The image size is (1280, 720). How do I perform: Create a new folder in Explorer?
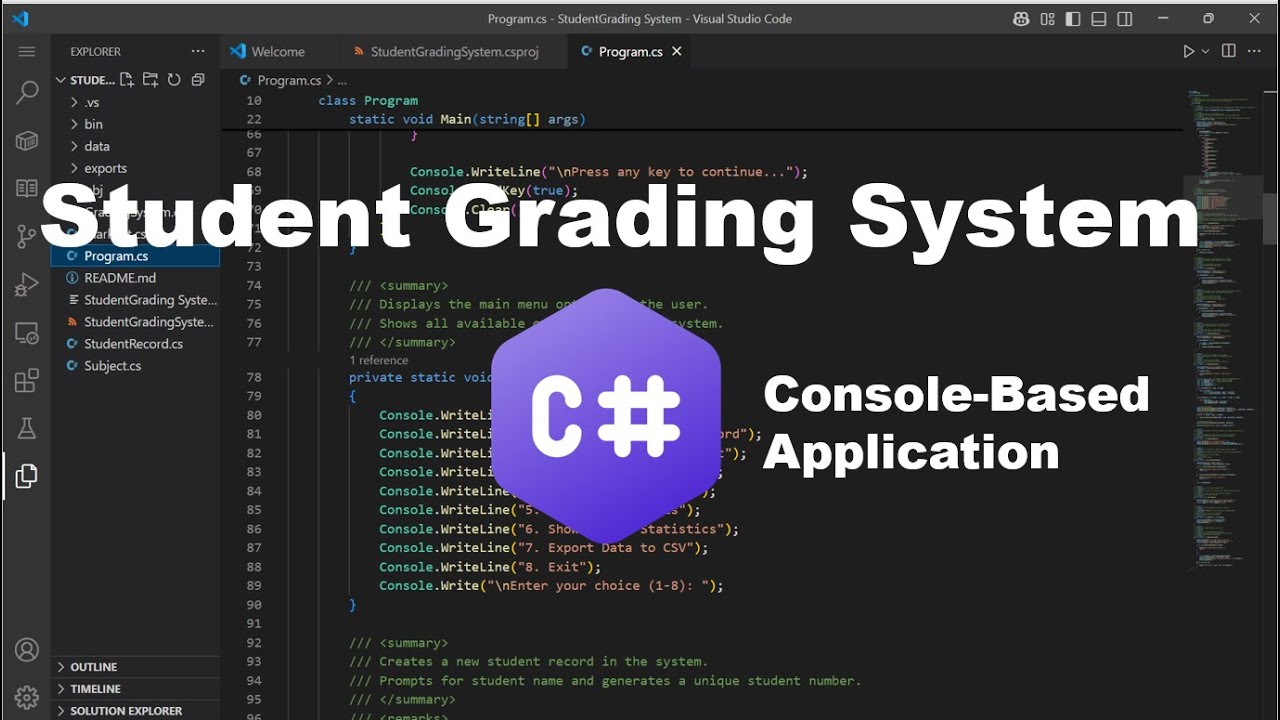150,80
